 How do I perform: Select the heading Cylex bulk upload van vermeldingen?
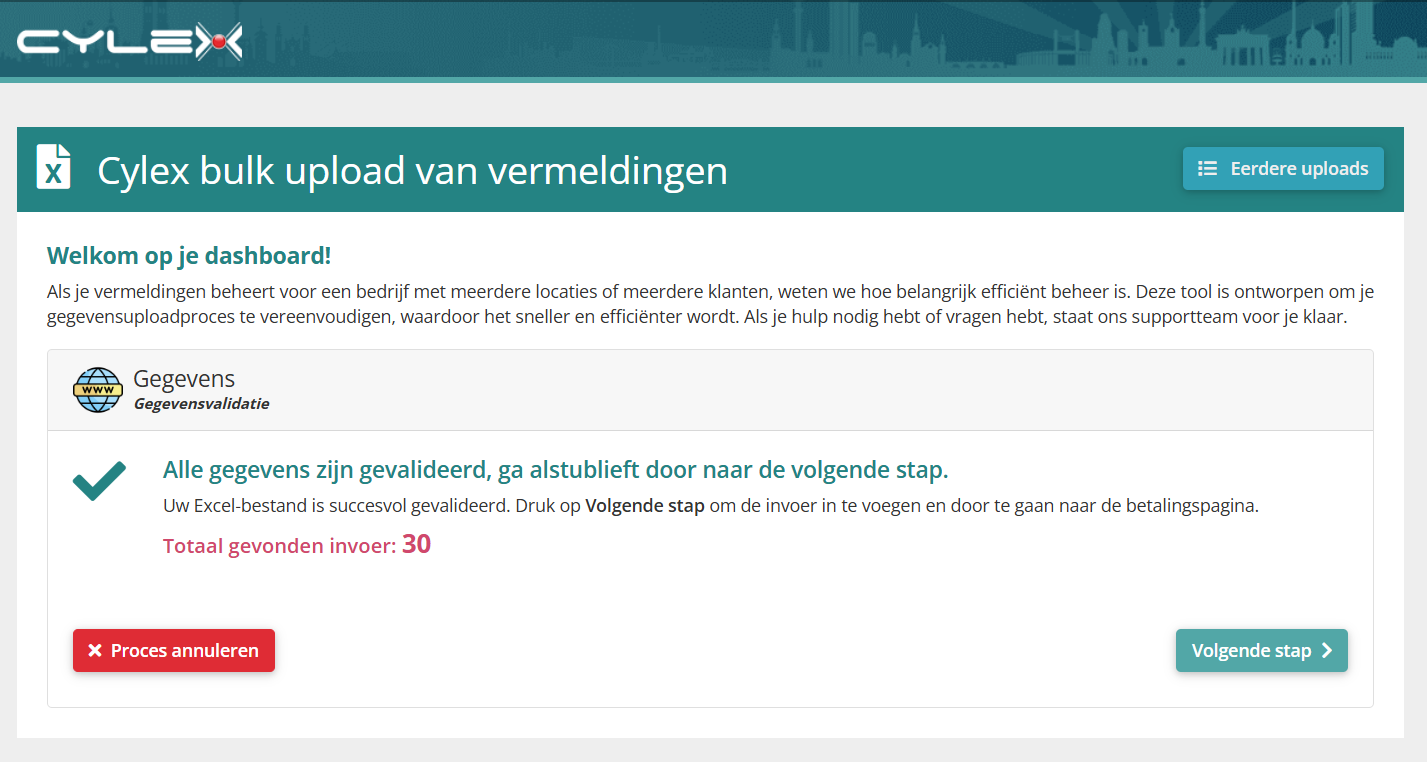412,171
